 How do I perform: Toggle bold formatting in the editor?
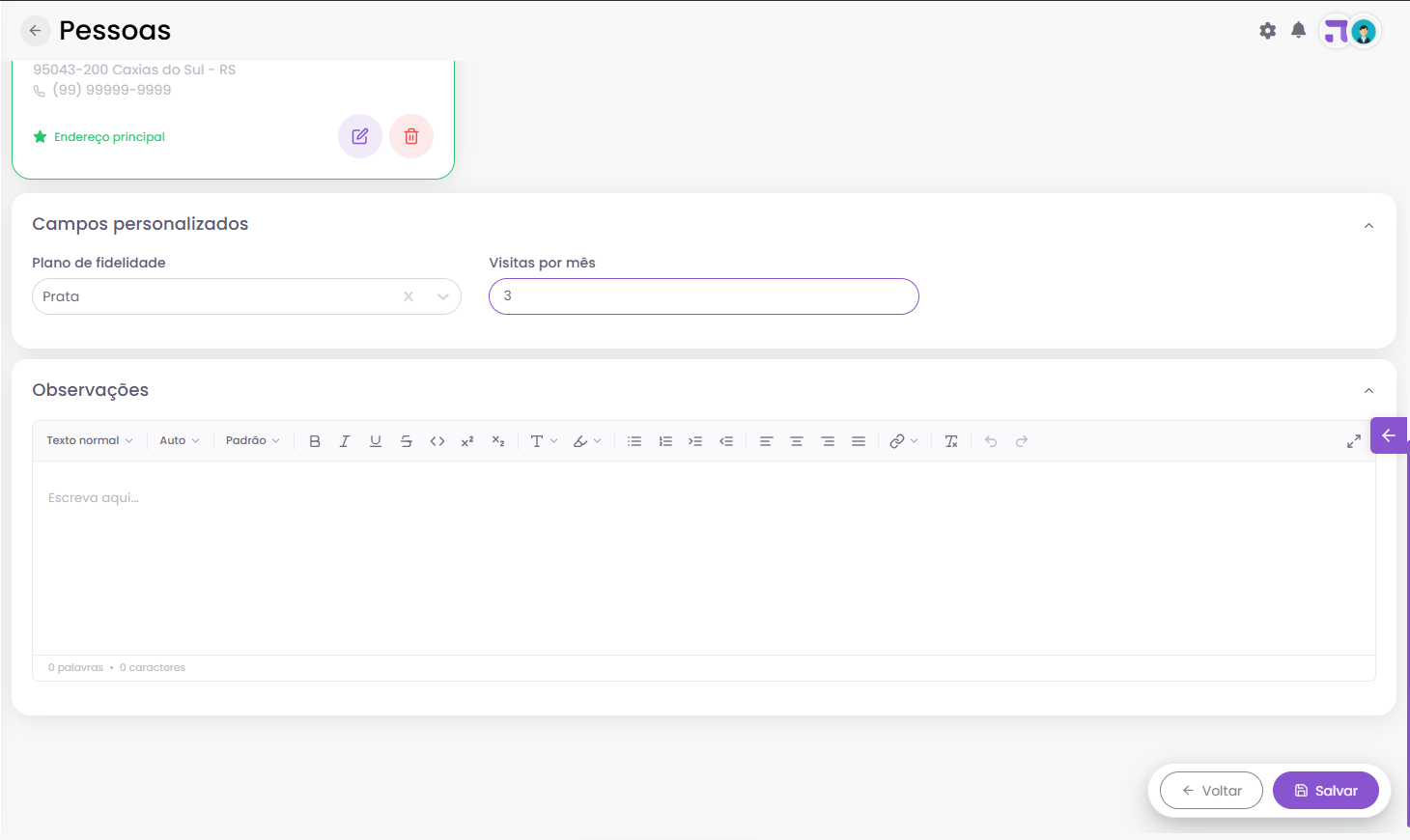pyautogui.click(x=315, y=441)
